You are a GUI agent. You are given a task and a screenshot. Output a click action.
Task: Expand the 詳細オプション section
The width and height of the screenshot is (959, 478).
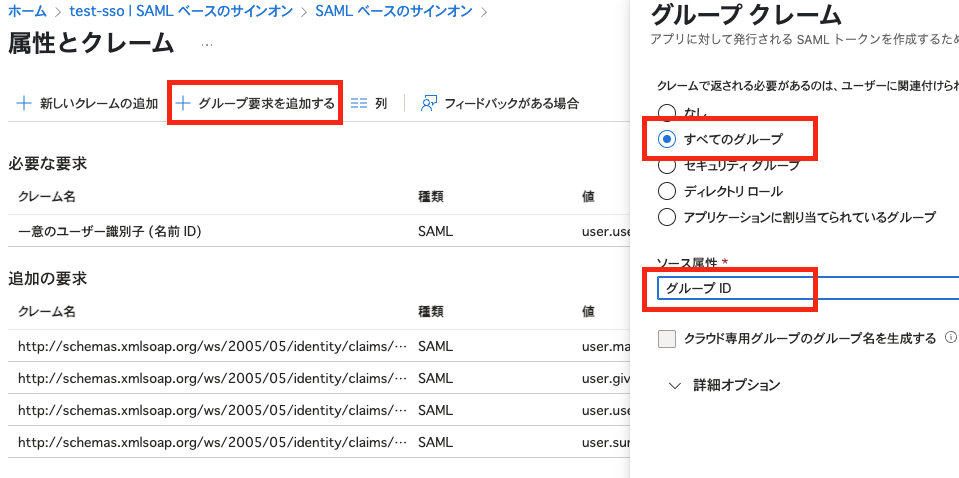(725, 385)
